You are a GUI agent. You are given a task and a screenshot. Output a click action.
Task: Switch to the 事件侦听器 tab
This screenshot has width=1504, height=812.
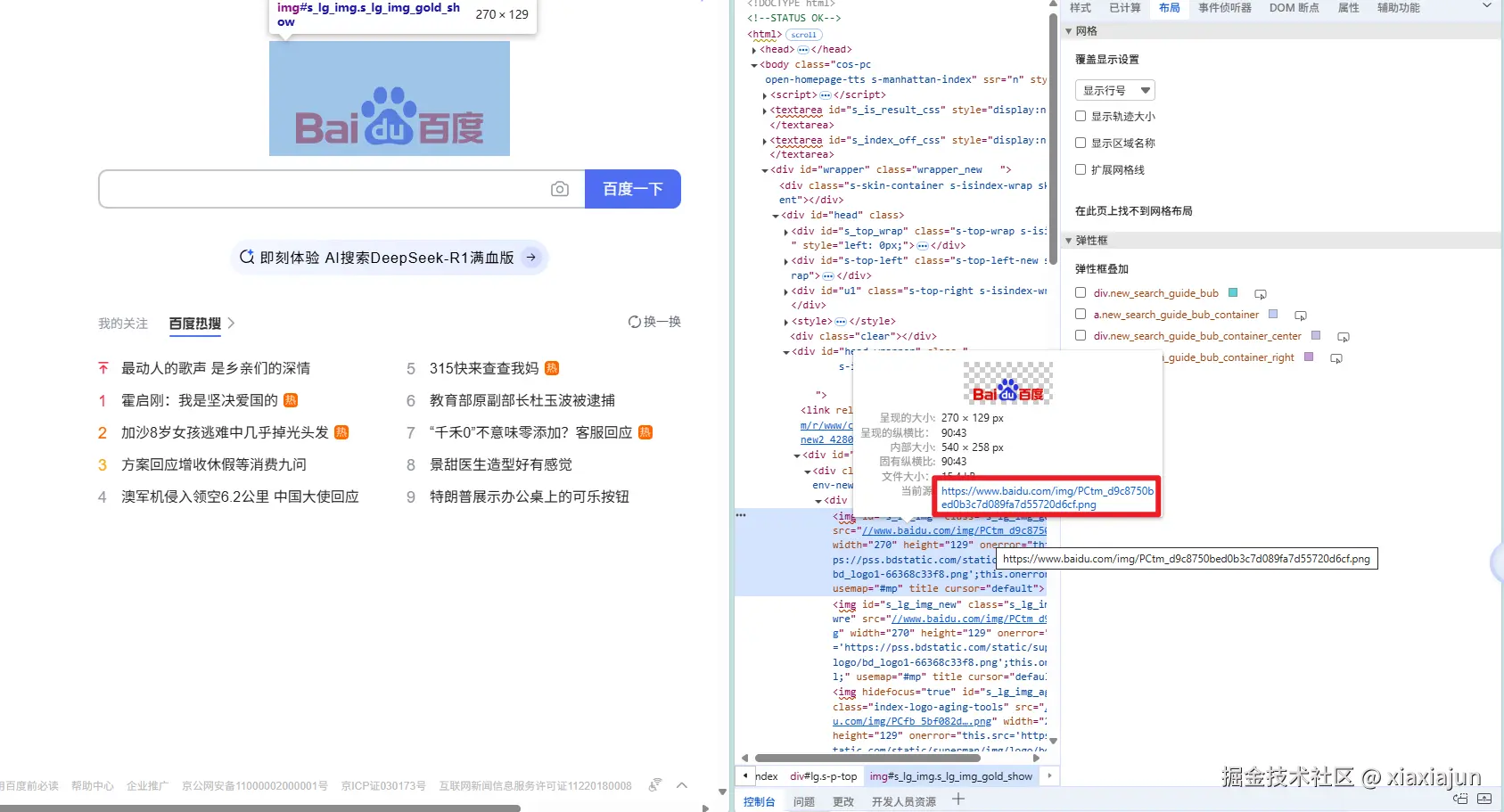click(1225, 8)
